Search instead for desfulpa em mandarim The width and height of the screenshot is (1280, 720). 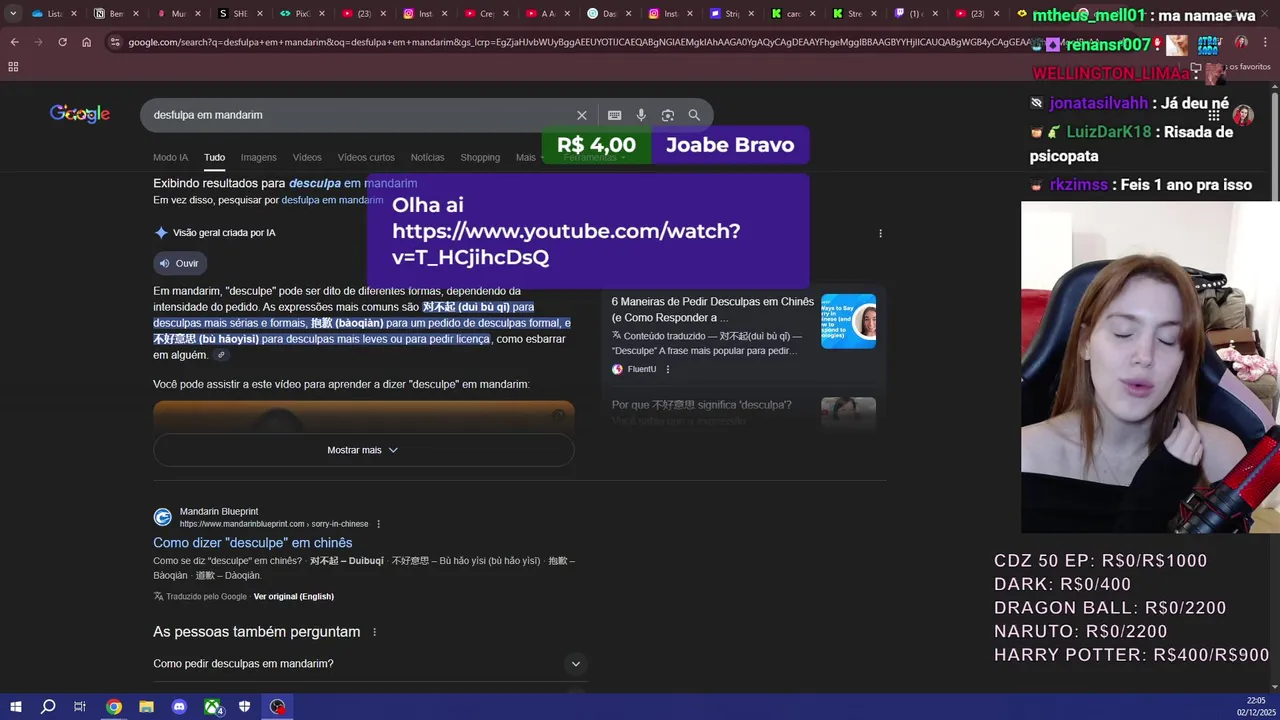(332, 200)
